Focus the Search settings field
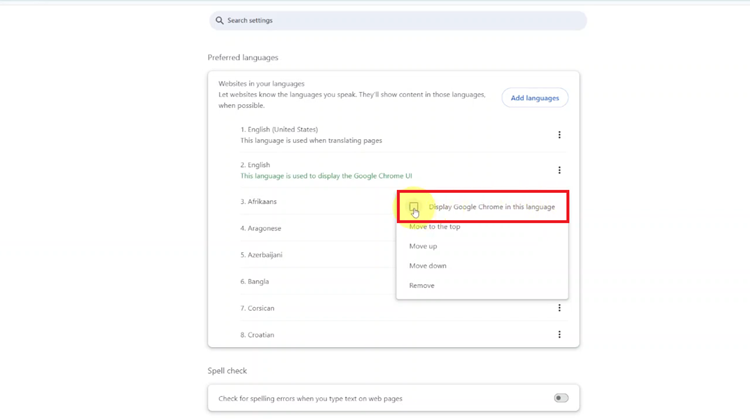The height and width of the screenshot is (420, 750). 398,21
